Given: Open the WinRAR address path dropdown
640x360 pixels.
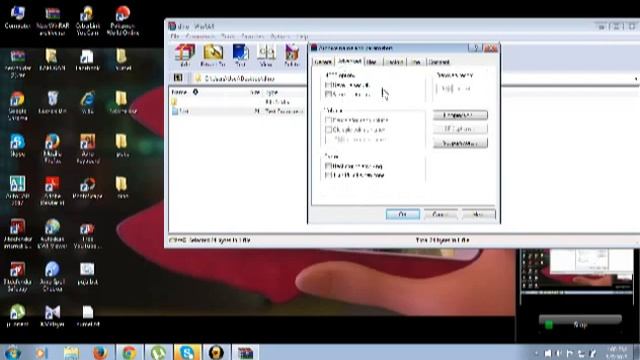Looking at the screenshot, I should (636, 78).
